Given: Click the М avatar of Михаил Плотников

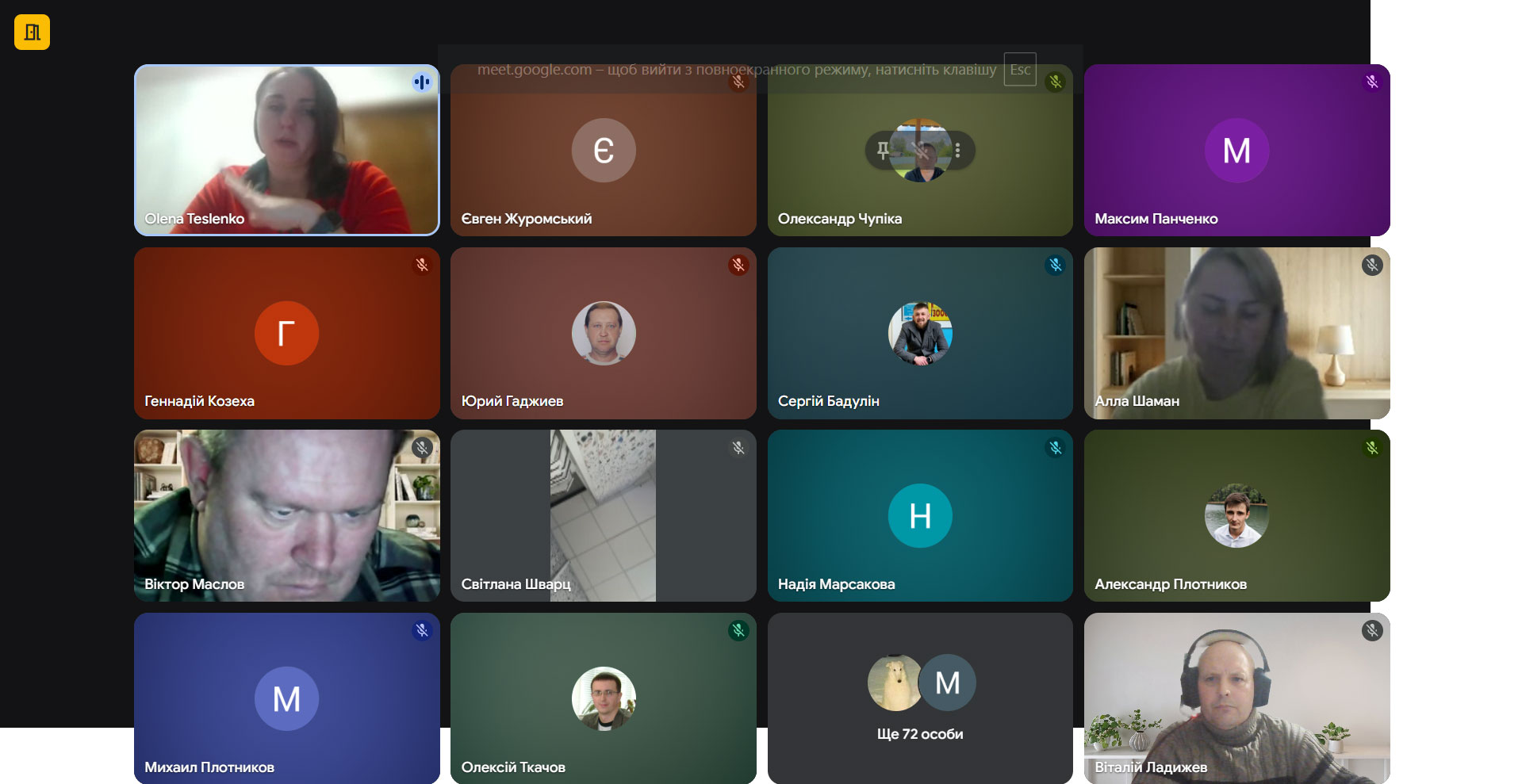Looking at the screenshot, I should click(286, 698).
